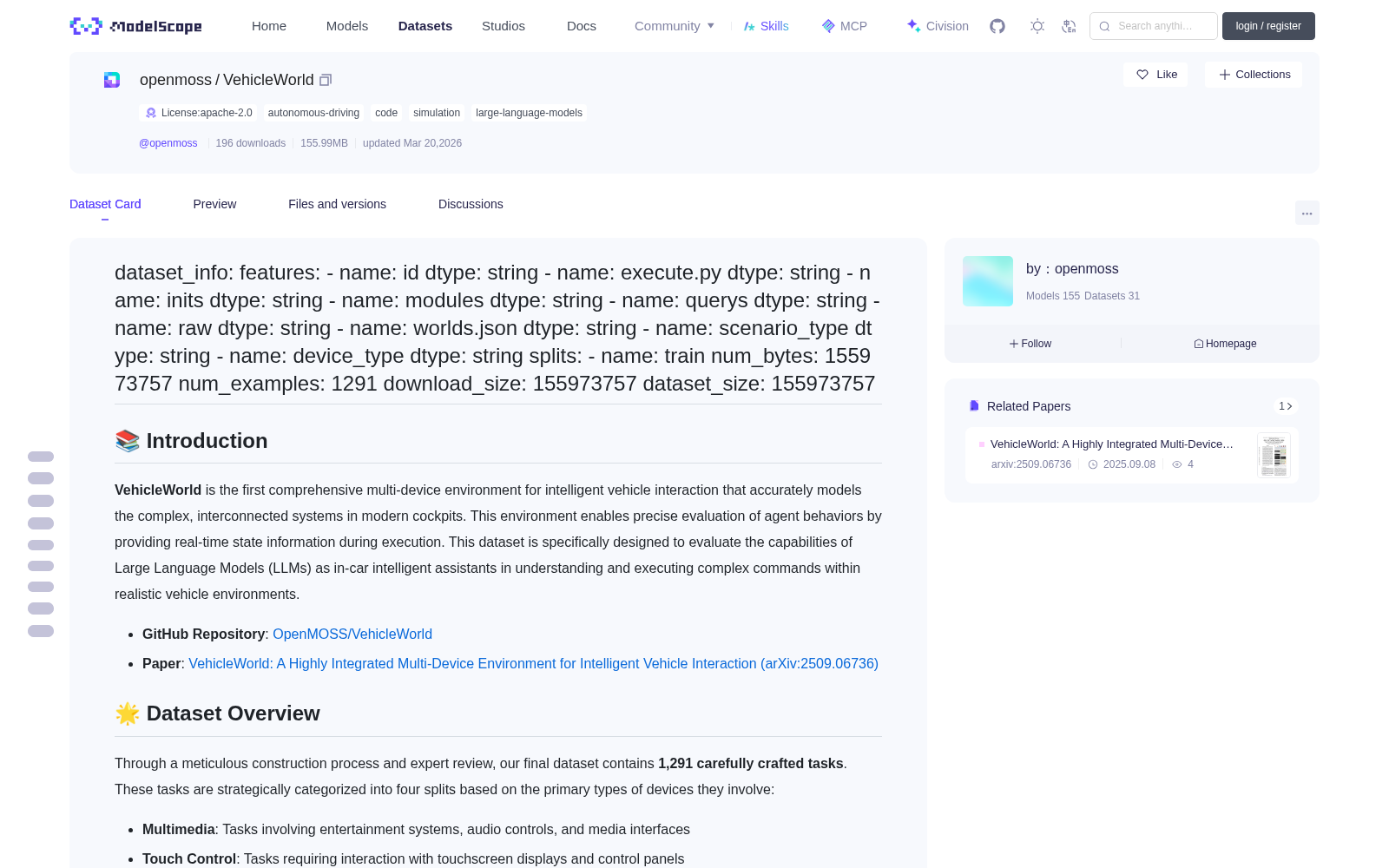Click the autonomous-driving tag

coord(313,113)
